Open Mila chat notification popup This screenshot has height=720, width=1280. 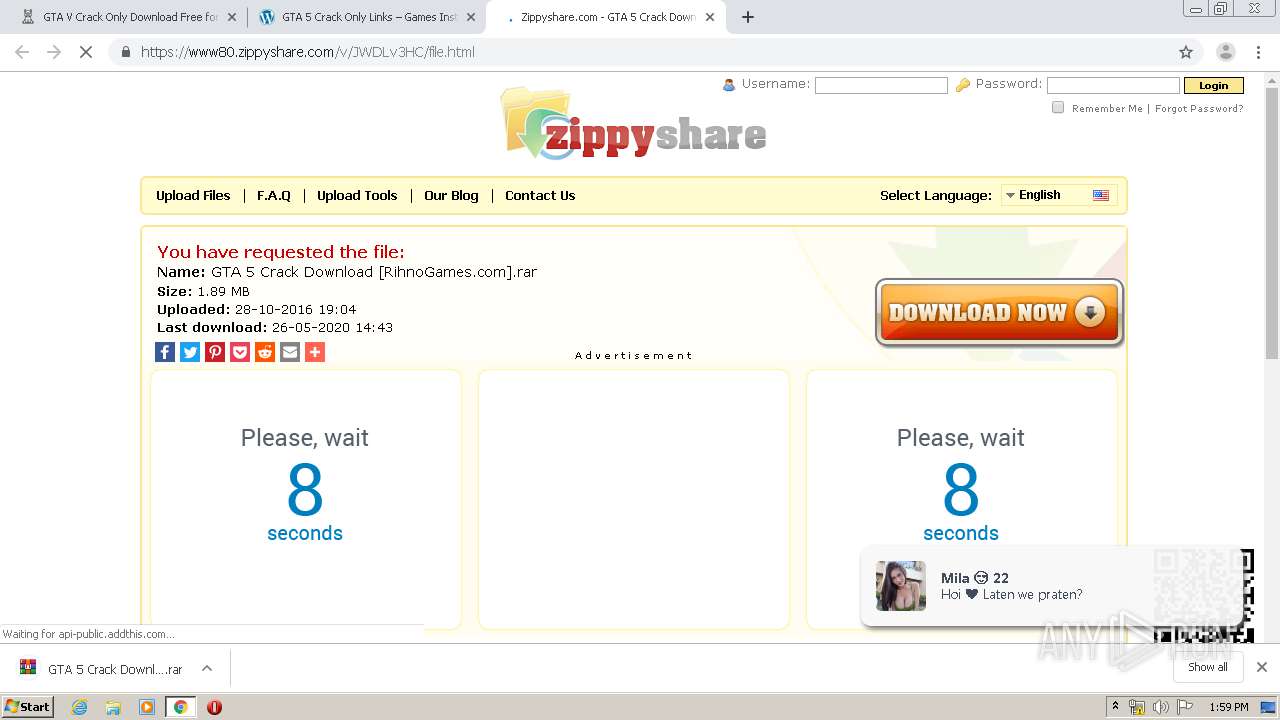point(1050,586)
